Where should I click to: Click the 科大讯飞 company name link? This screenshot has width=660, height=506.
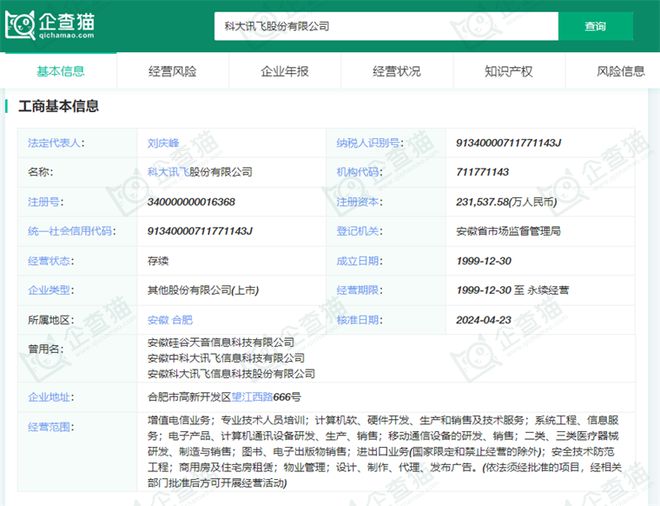tap(168, 172)
